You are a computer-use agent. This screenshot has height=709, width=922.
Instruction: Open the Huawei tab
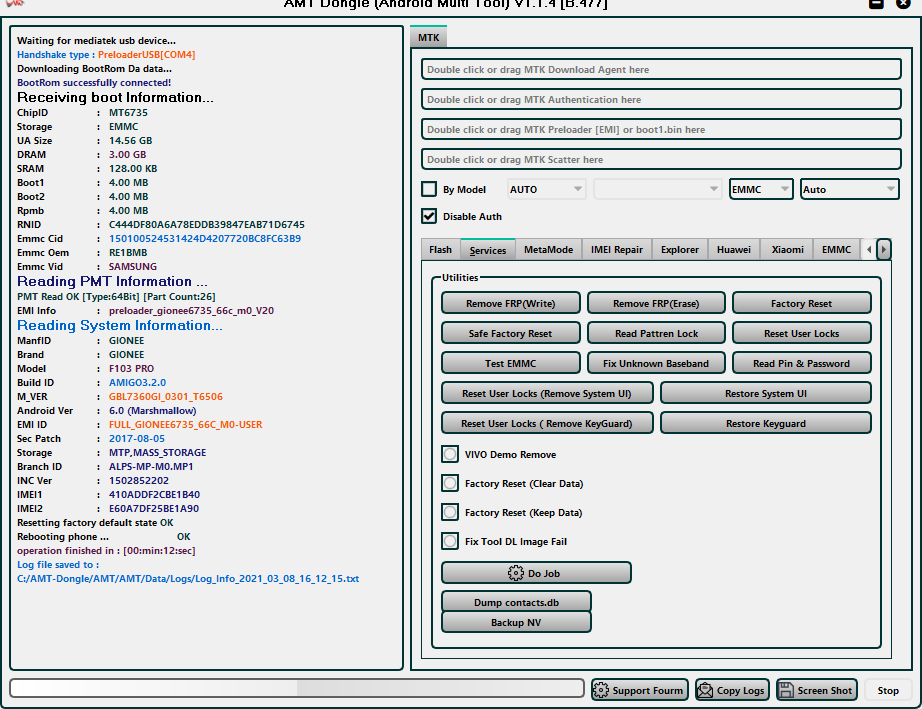(x=734, y=249)
